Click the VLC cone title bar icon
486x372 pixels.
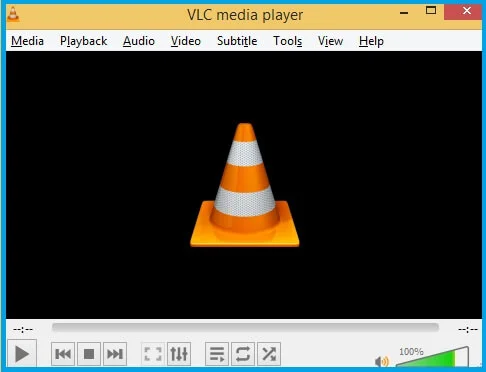pyautogui.click(x=13, y=14)
